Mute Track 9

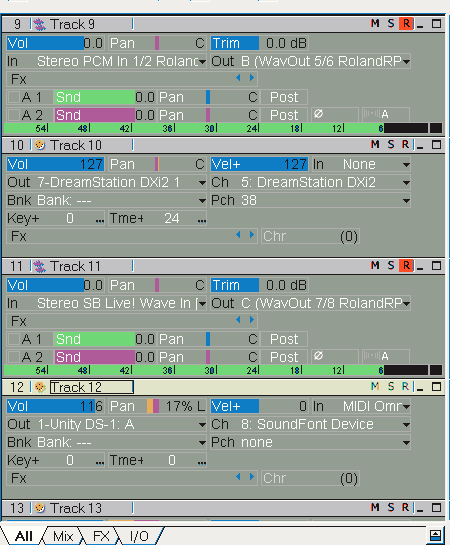375,24
